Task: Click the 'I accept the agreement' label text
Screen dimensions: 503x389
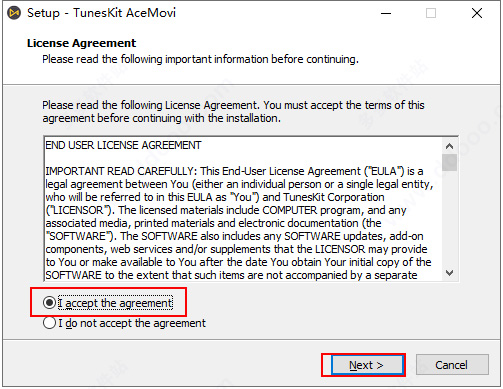Action: click(115, 303)
